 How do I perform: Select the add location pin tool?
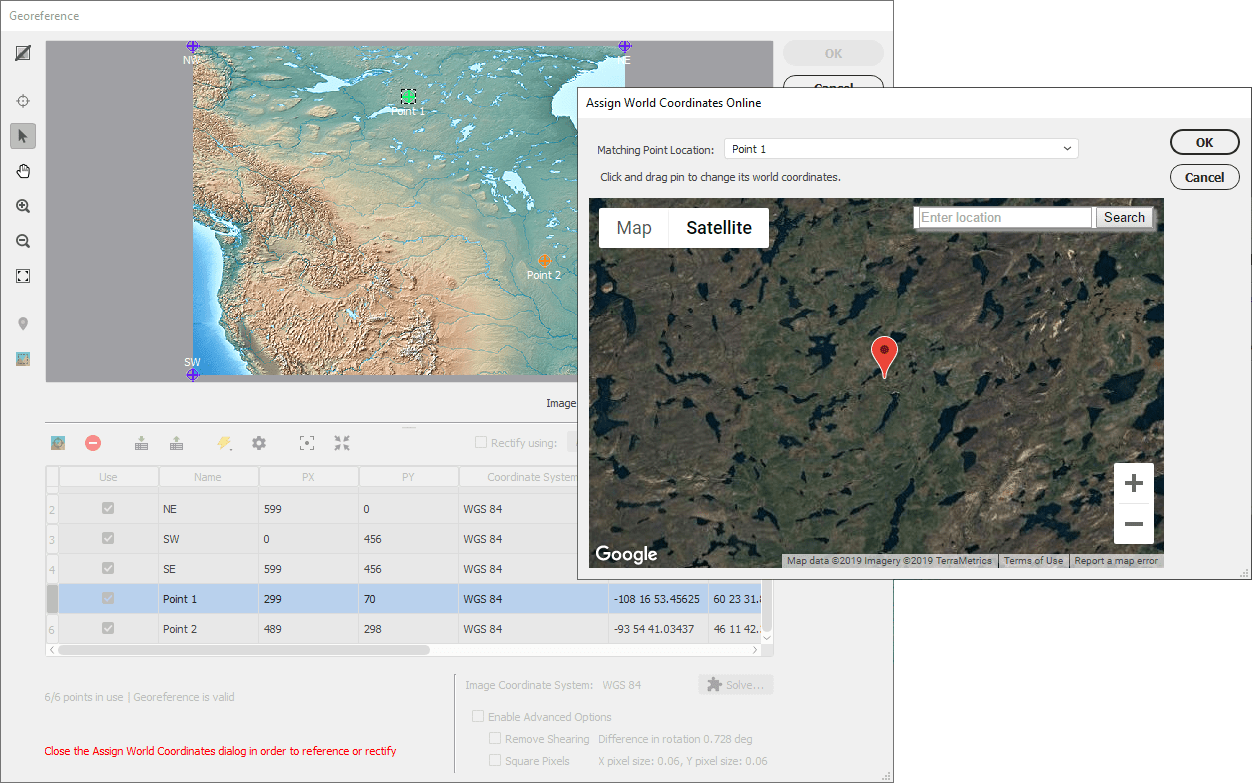click(x=22, y=323)
